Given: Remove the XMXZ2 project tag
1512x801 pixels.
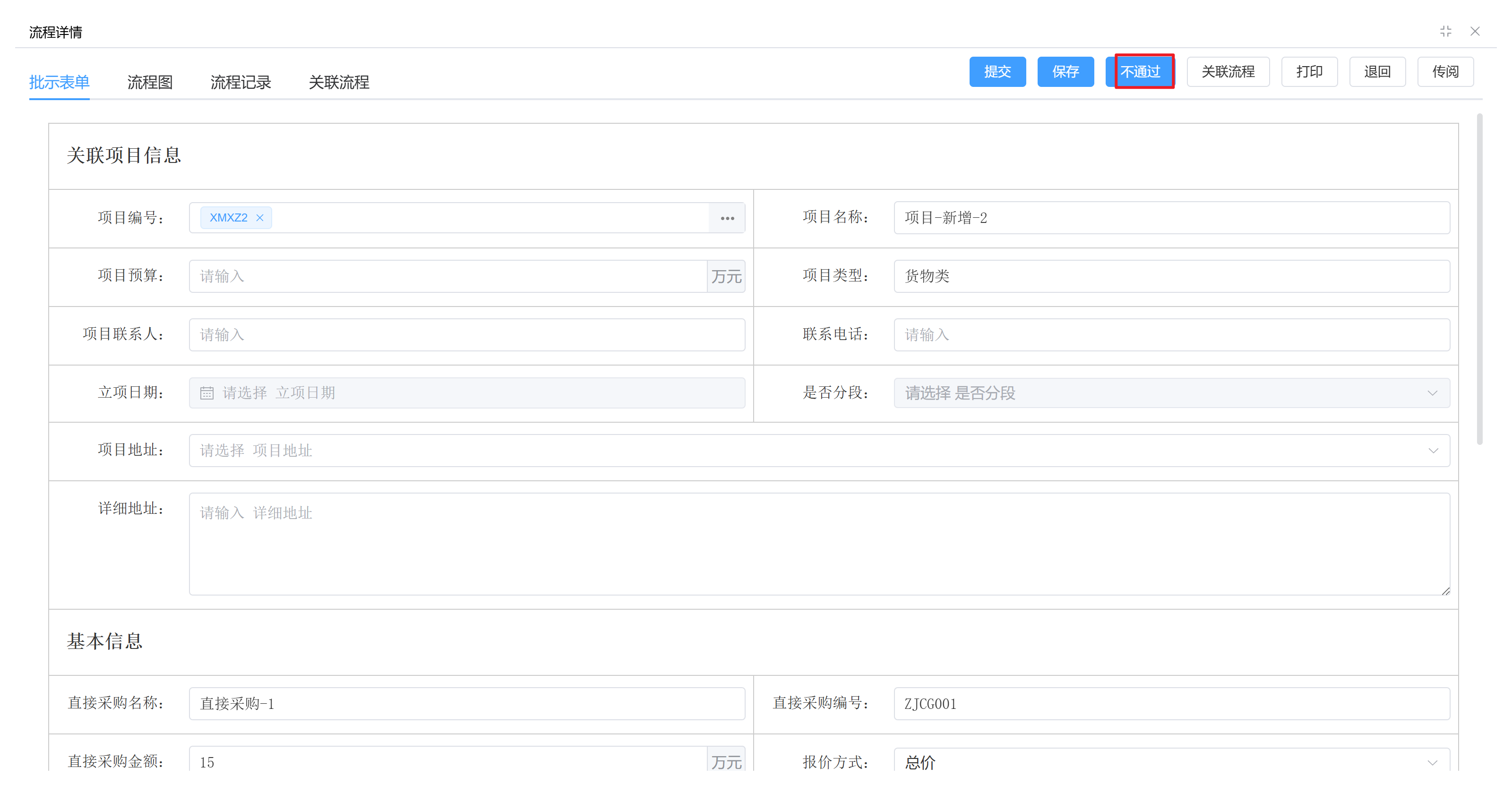Looking at the screenshot, I should click(x=260, y=218).
